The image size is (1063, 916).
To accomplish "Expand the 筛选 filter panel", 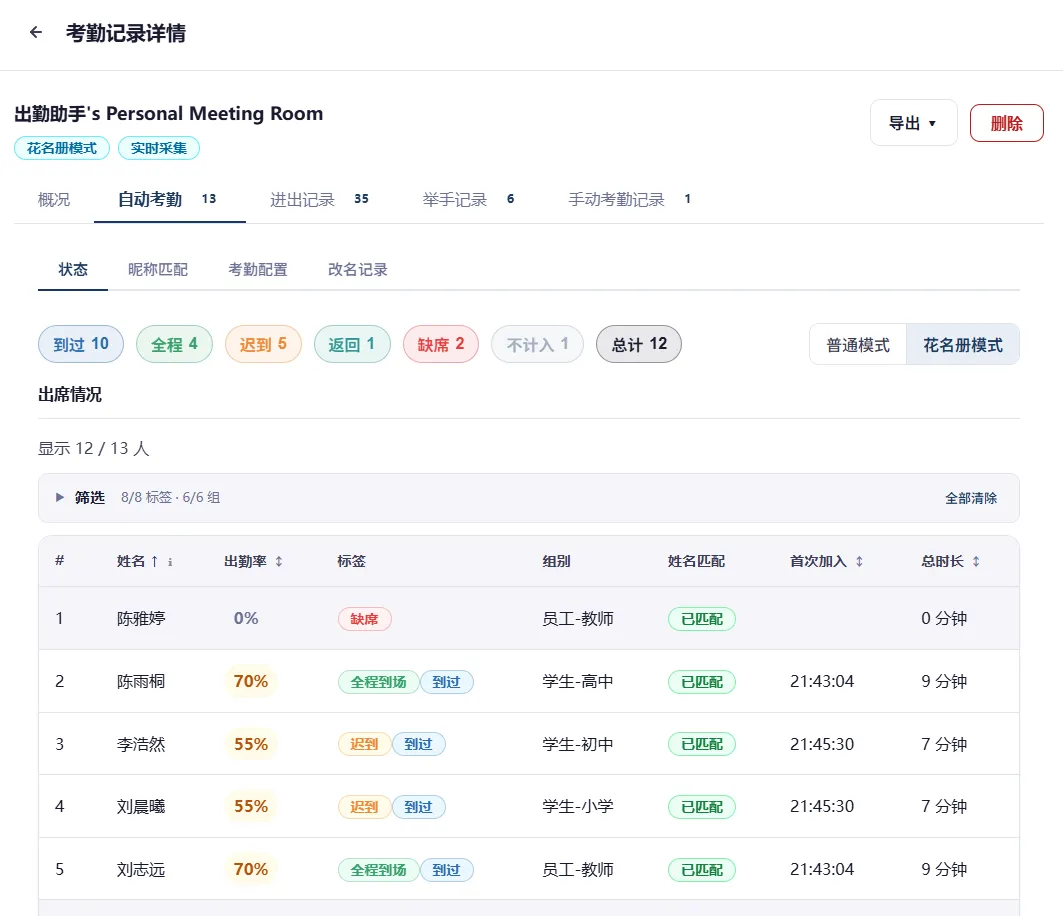I will pos(60,497).
